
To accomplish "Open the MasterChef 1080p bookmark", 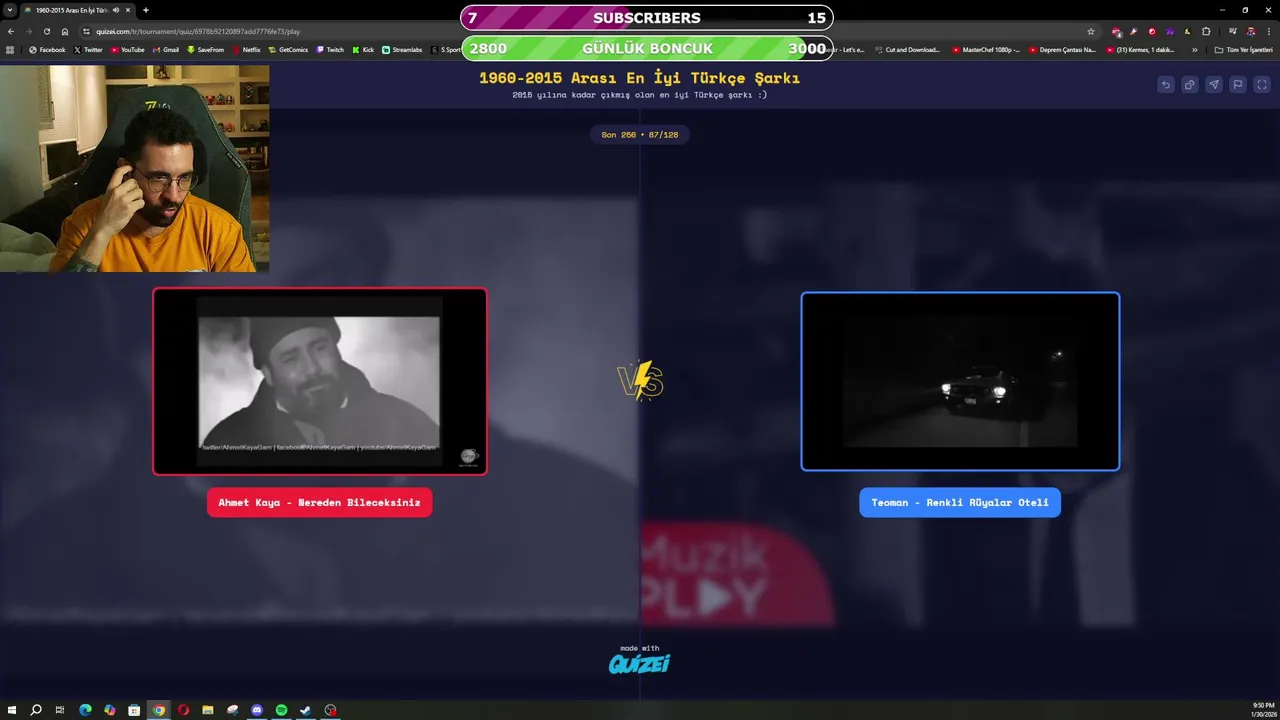I will 986,49.
